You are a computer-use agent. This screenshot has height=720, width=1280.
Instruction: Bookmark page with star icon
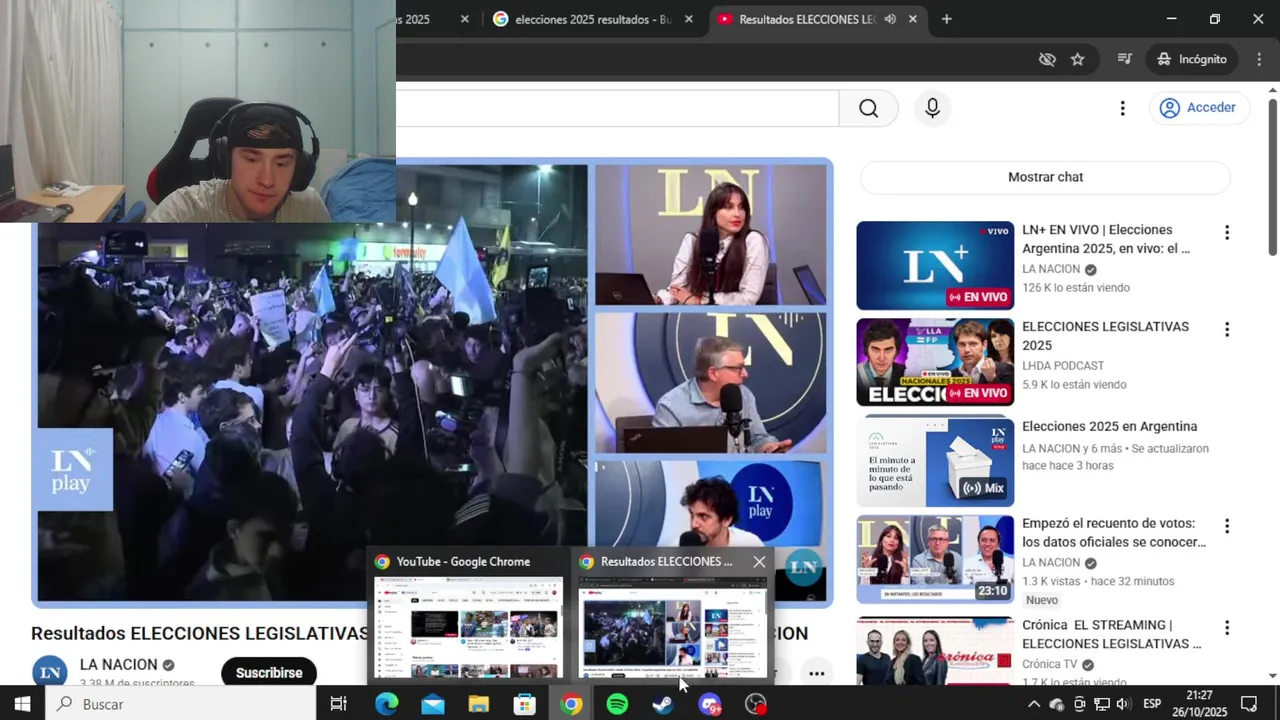point(1077,59)
